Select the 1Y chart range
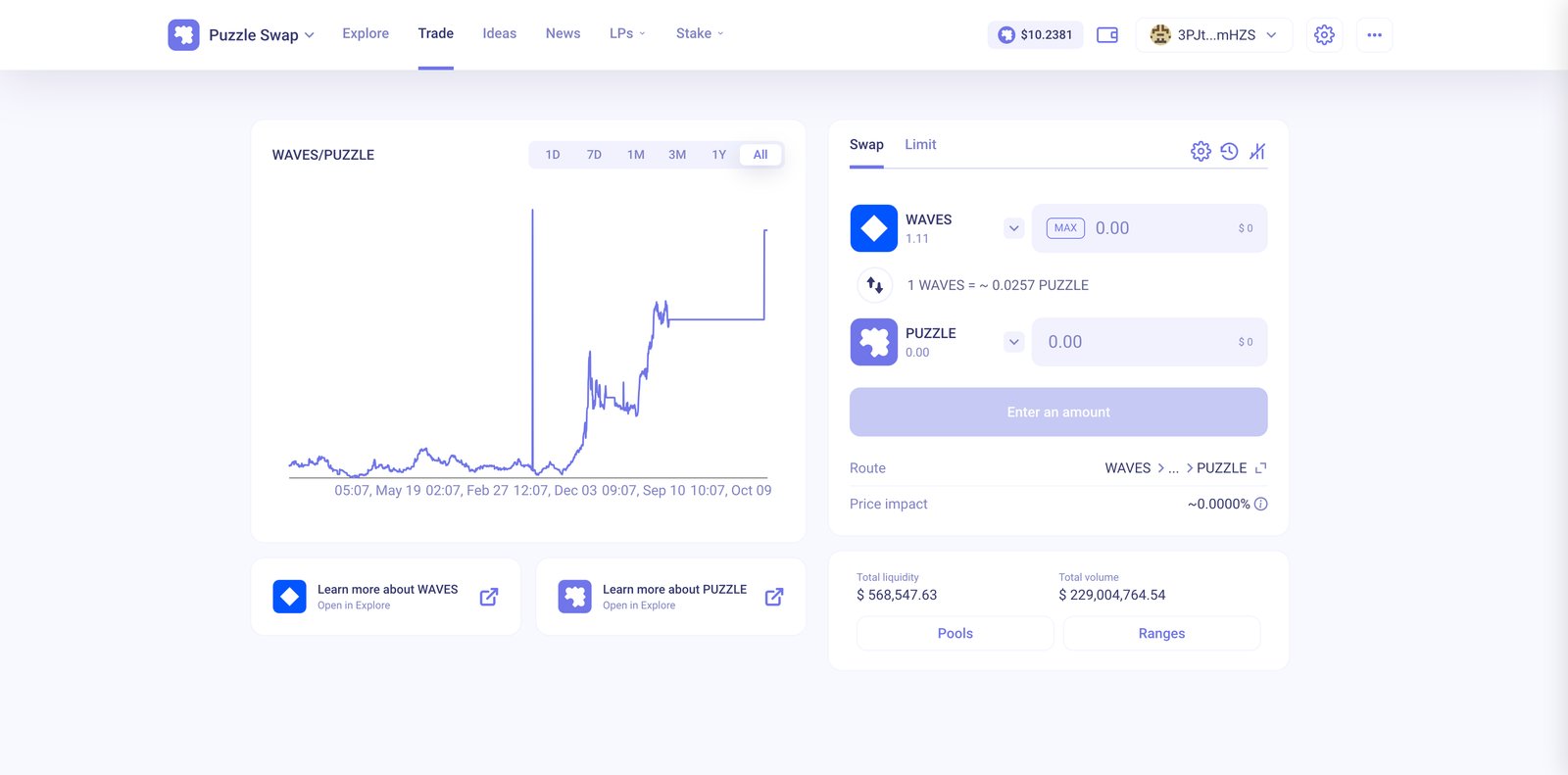Image resolution: width=1568 pixels, height=775 pixels. pyautogui.click(x=719, y=155)
